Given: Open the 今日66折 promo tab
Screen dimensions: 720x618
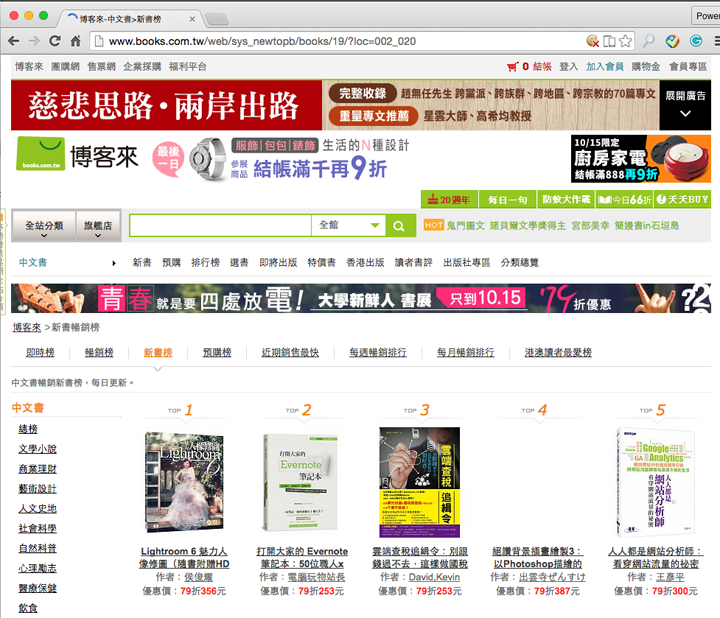Looking at the screenshot, I should 624,199.
